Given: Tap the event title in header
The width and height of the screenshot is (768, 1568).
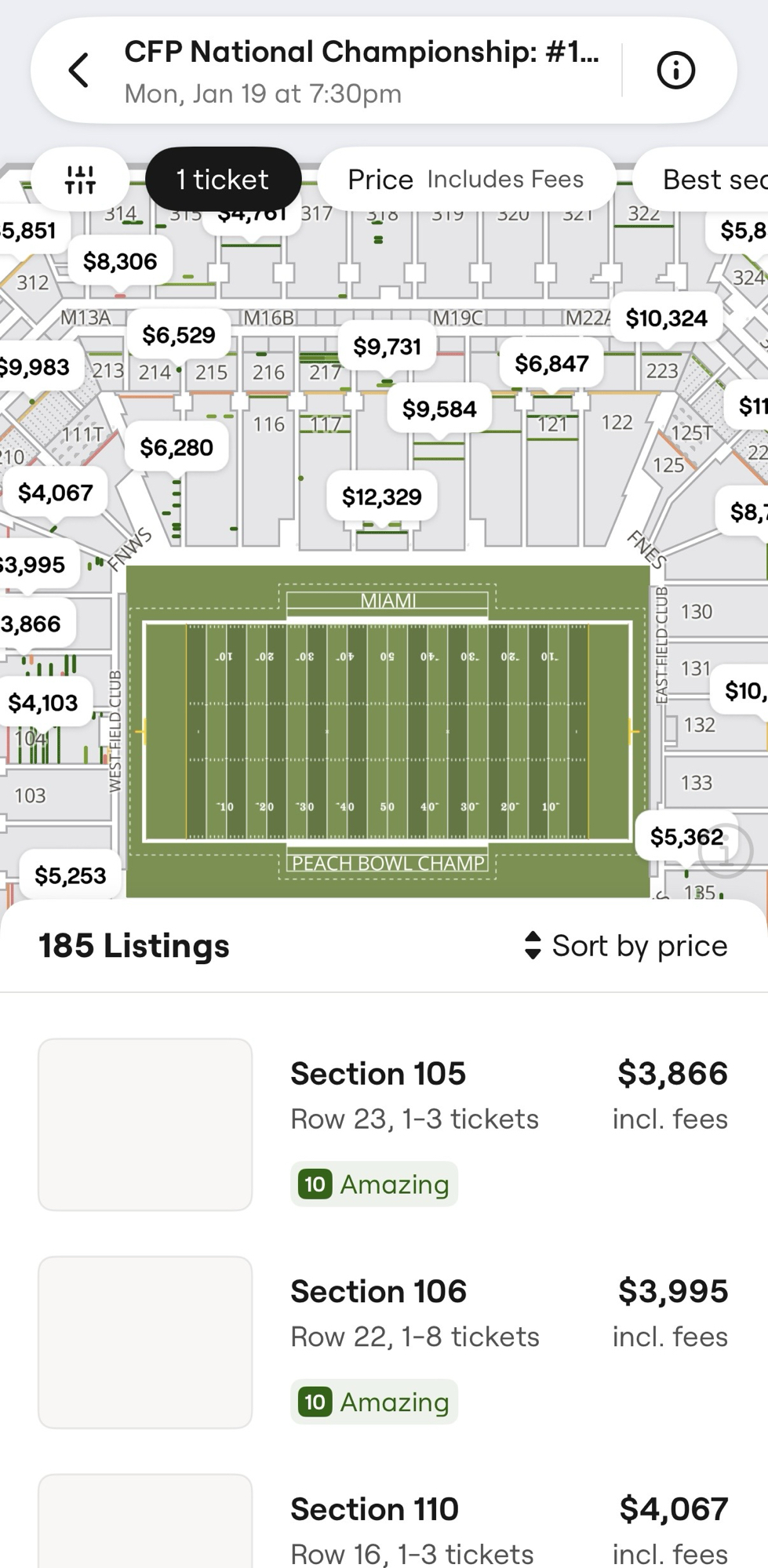Looking at the screenshot, I should (x=362, y=53).
